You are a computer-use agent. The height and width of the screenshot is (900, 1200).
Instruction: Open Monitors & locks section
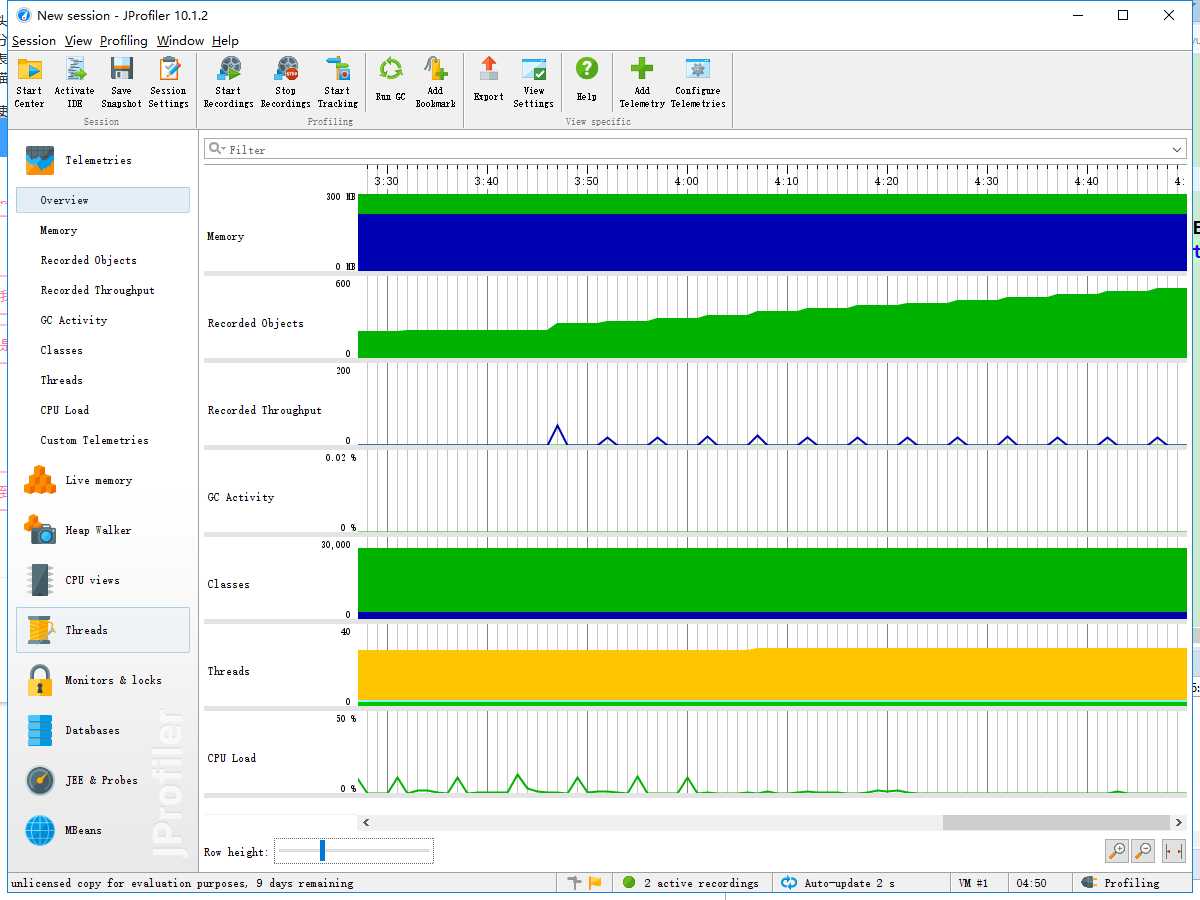click(x=103, y=680)
